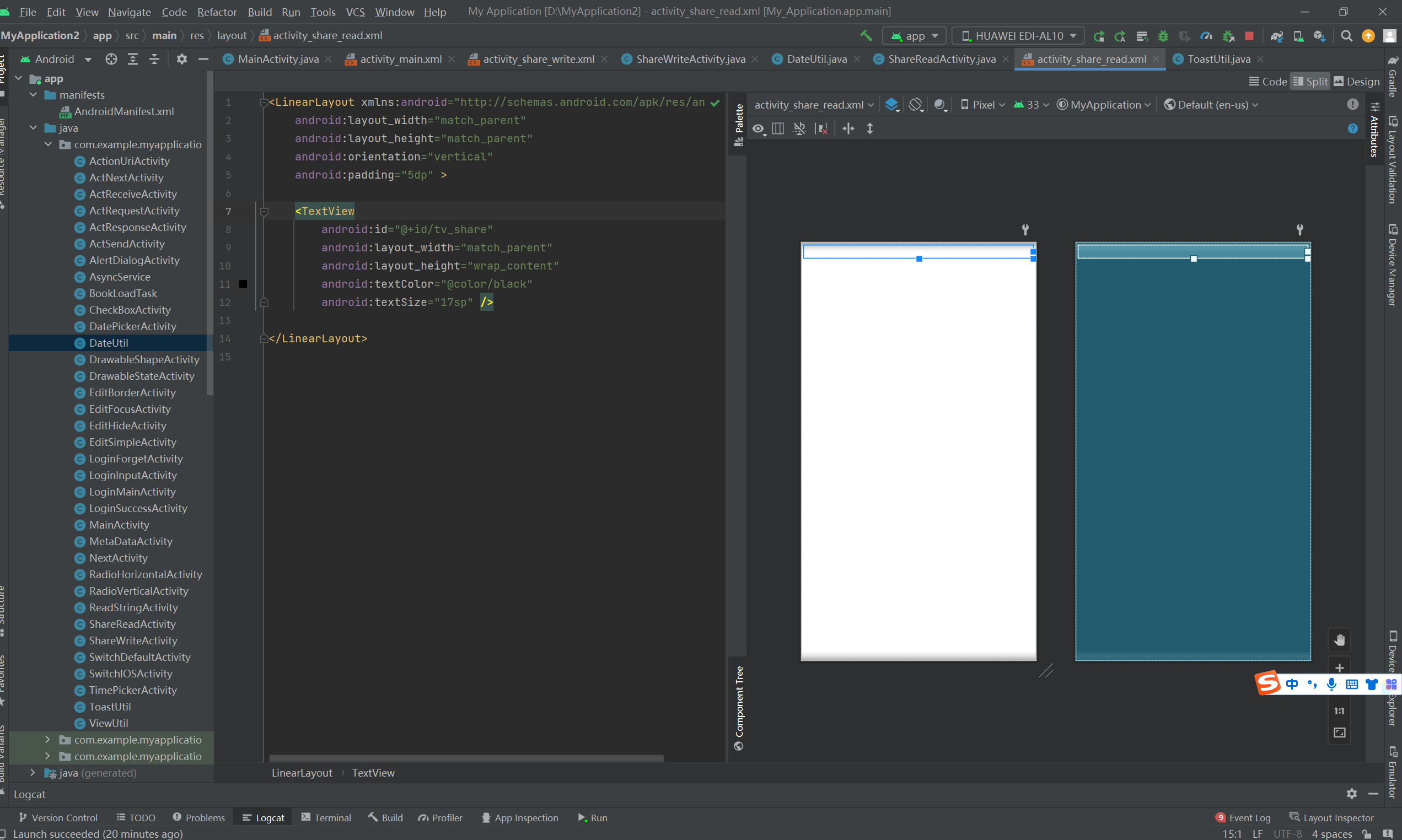This screenshot has height=840, width=1402.
Task: Click the Sync Project with Gradle icon
Action: pyautogui.click(x=1276, y=36)
